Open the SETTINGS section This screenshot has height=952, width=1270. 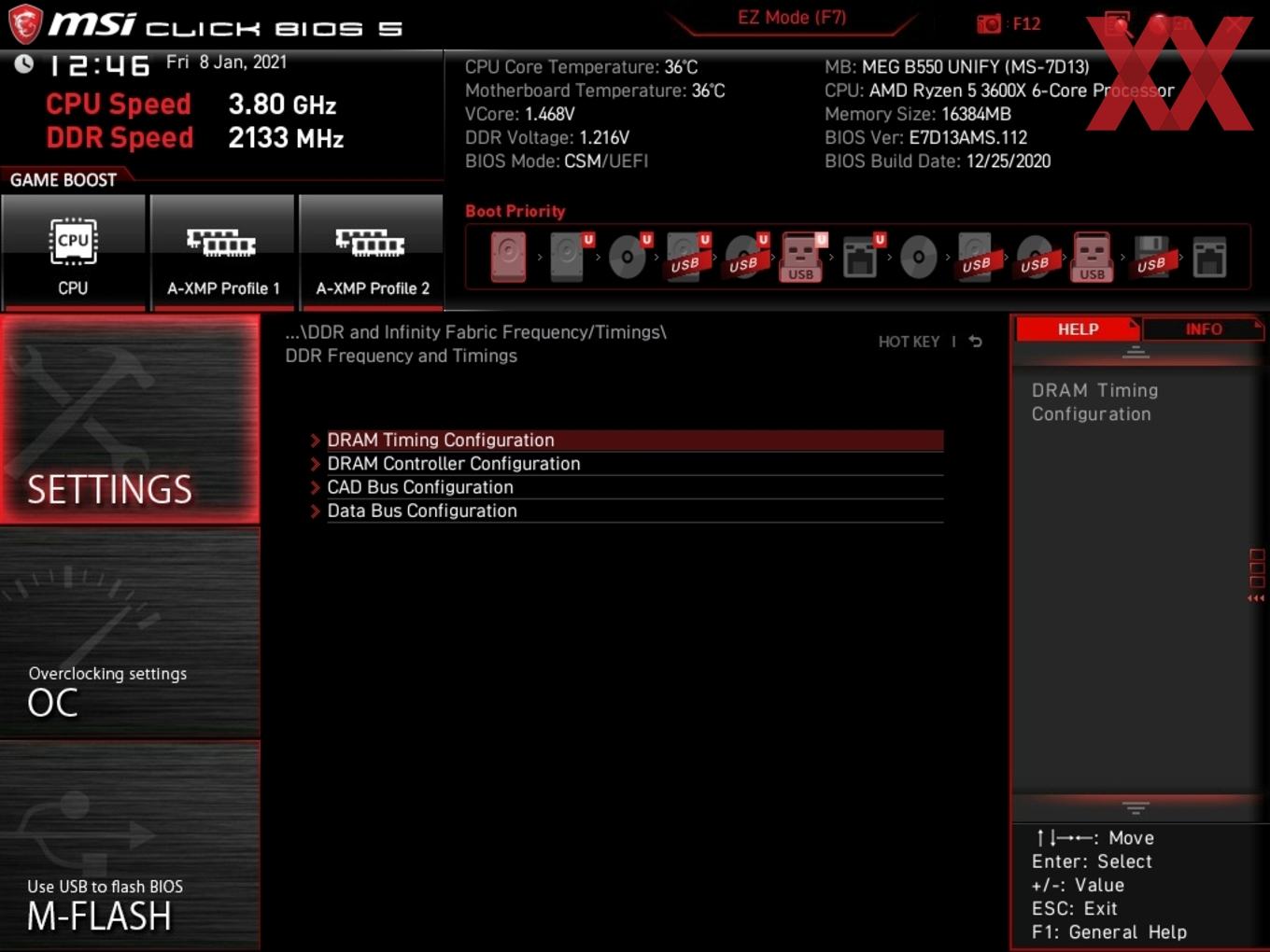tap(130, 419)
